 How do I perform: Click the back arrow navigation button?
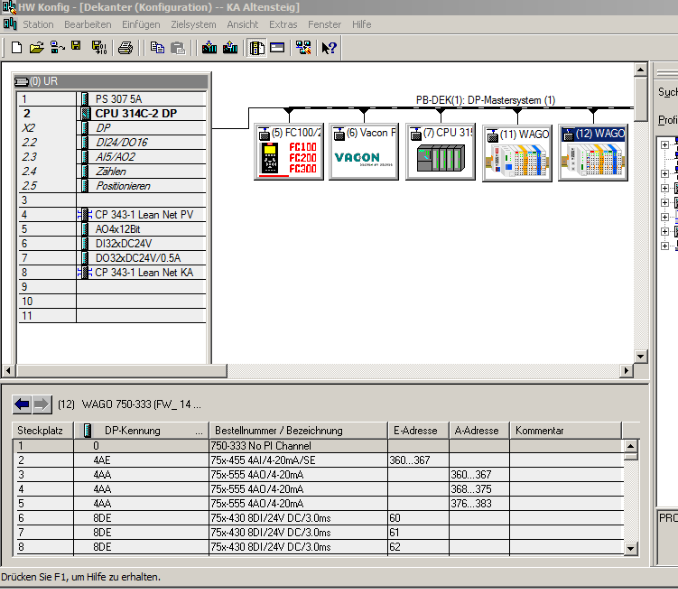point(22,404)
